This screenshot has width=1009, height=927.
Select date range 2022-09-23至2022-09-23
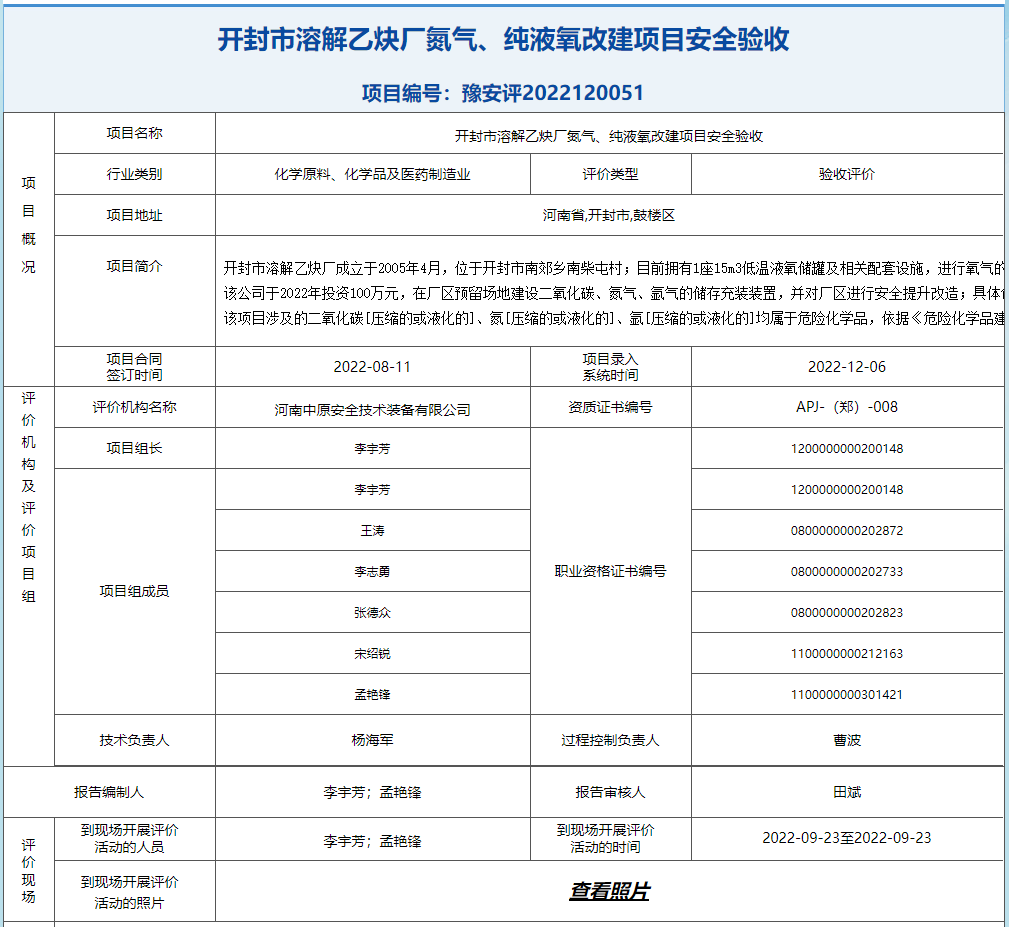[x=847, y=838]
